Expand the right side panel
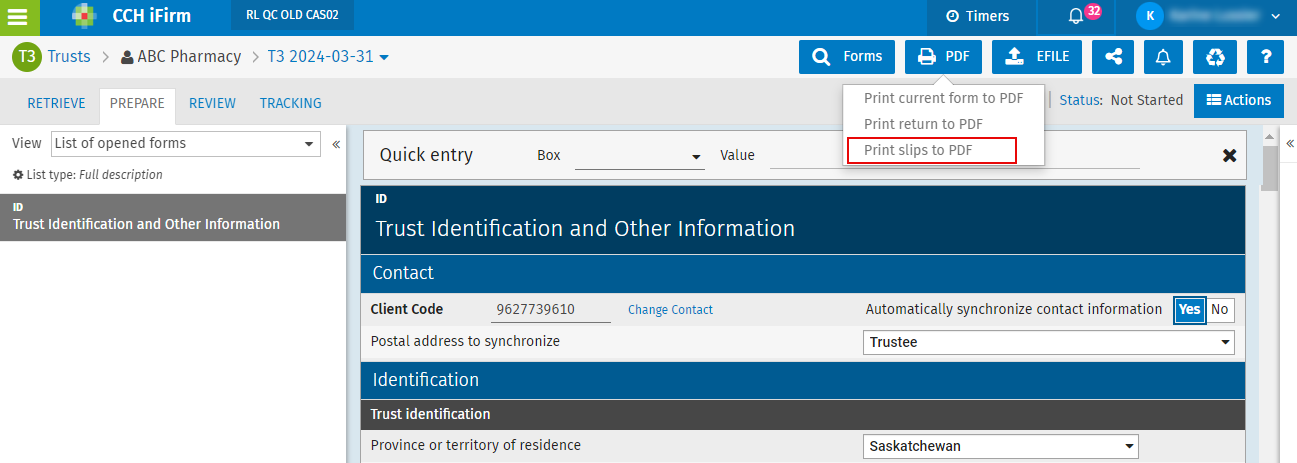The image size is (1297, 463). coord(1289,144)
